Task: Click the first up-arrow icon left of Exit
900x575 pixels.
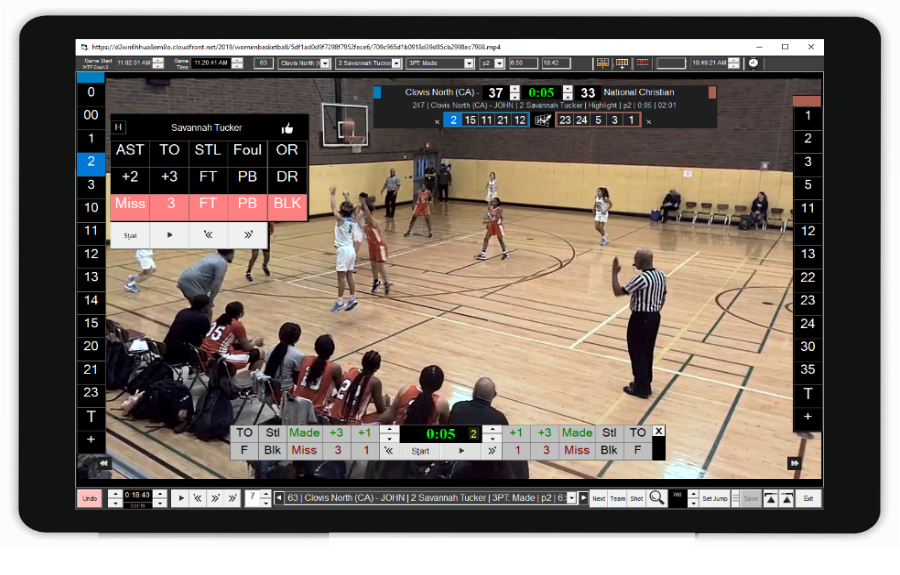Action: tap(771, 499)
